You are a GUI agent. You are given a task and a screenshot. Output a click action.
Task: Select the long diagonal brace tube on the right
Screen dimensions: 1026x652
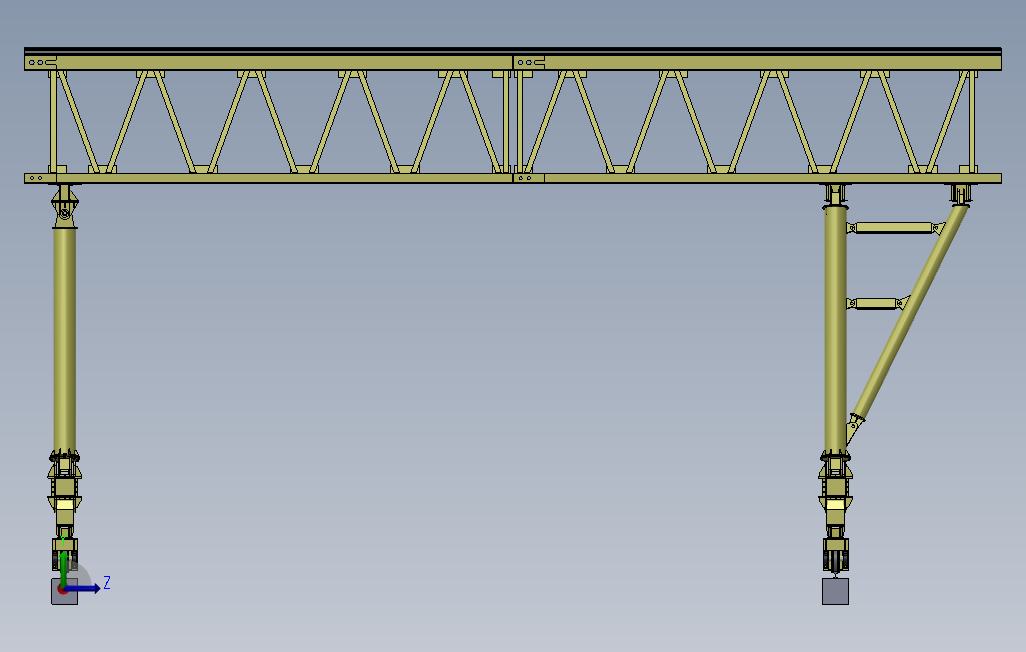coord(910,313)
